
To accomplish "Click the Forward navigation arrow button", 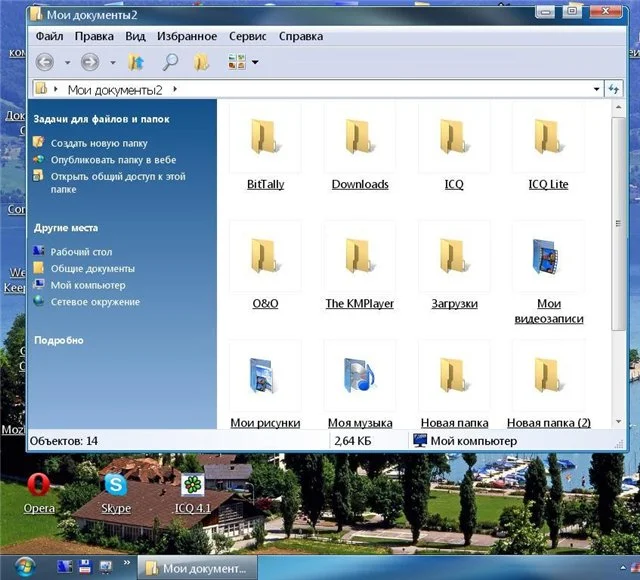I will (90, 62).
